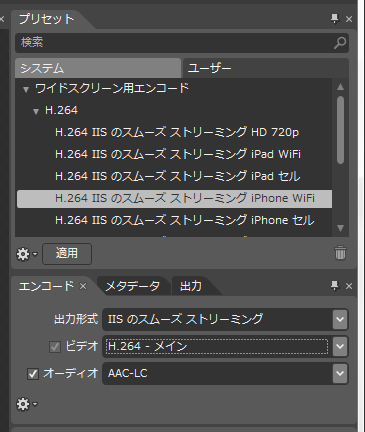Open the encode gear options menu
Viewport: 365px width, 432px height.
(x=27, y=404)
